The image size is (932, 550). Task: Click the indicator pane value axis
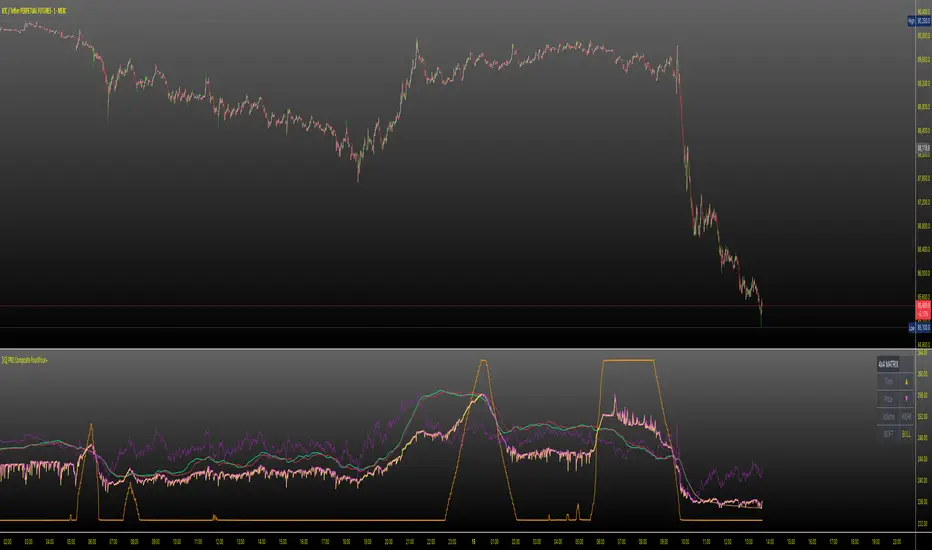pos(923,440)
